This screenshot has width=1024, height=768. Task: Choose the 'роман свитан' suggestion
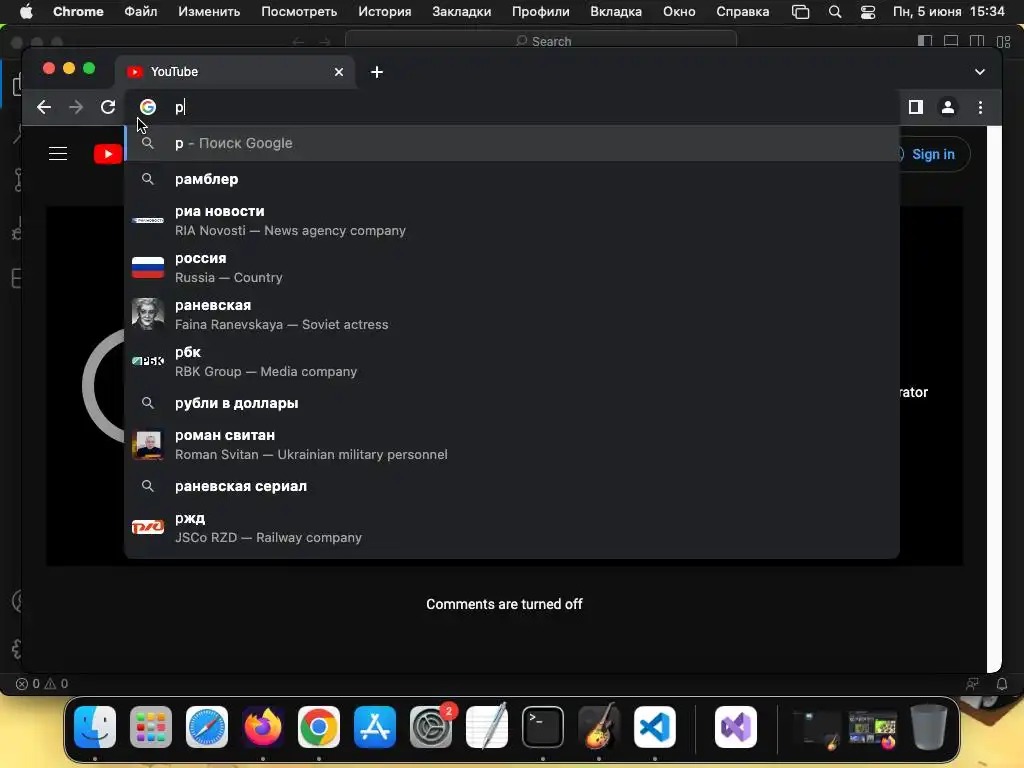click(x=512, y=445)
